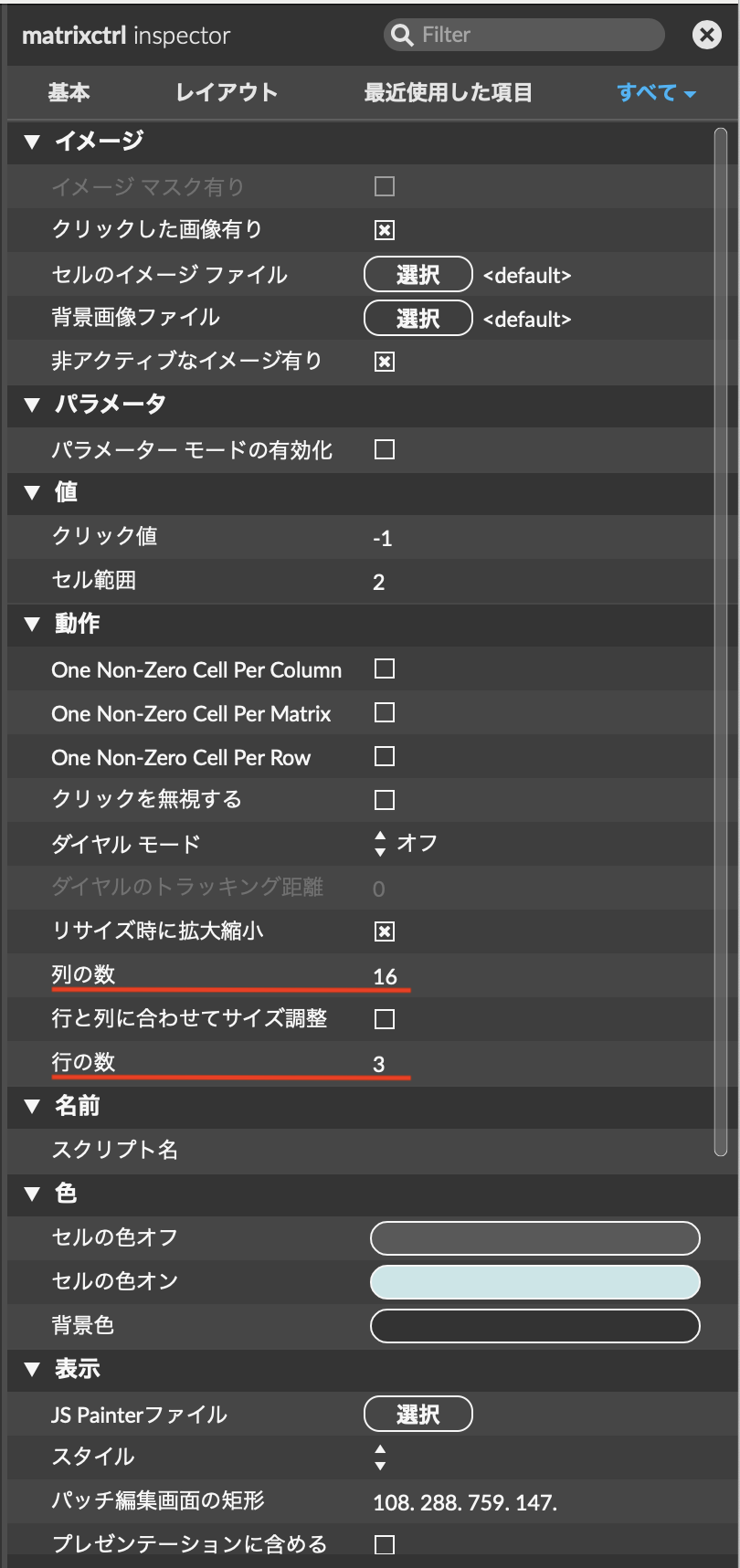Viewport: 740px width, 1568px height.
Task: Open the ダイヤル モード dropdown arrows
Action: point(380,843)
